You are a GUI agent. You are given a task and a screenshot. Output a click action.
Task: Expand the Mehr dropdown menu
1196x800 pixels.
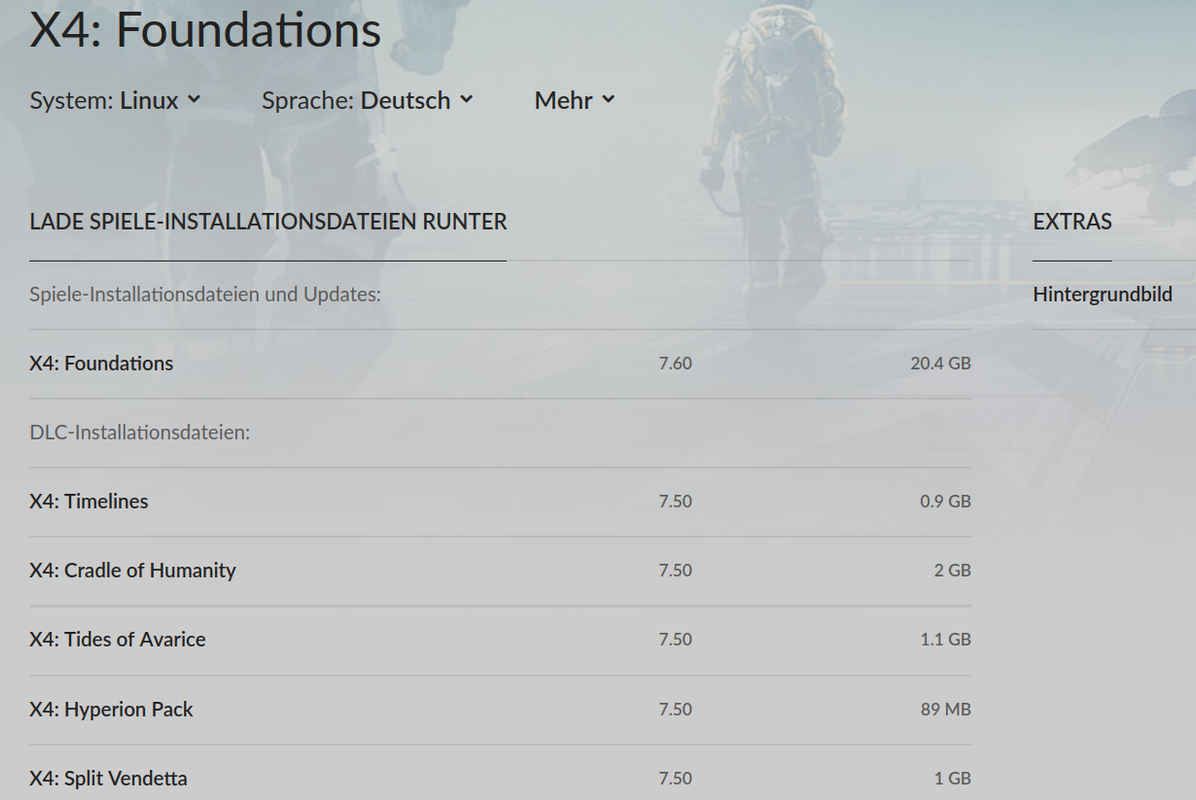click(x=574, y=100)
